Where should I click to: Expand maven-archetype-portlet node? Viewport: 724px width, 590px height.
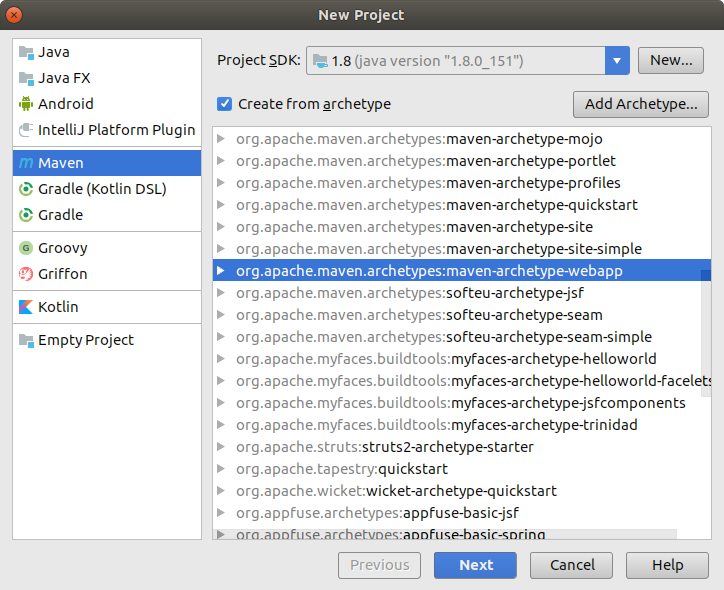(221, 161)
